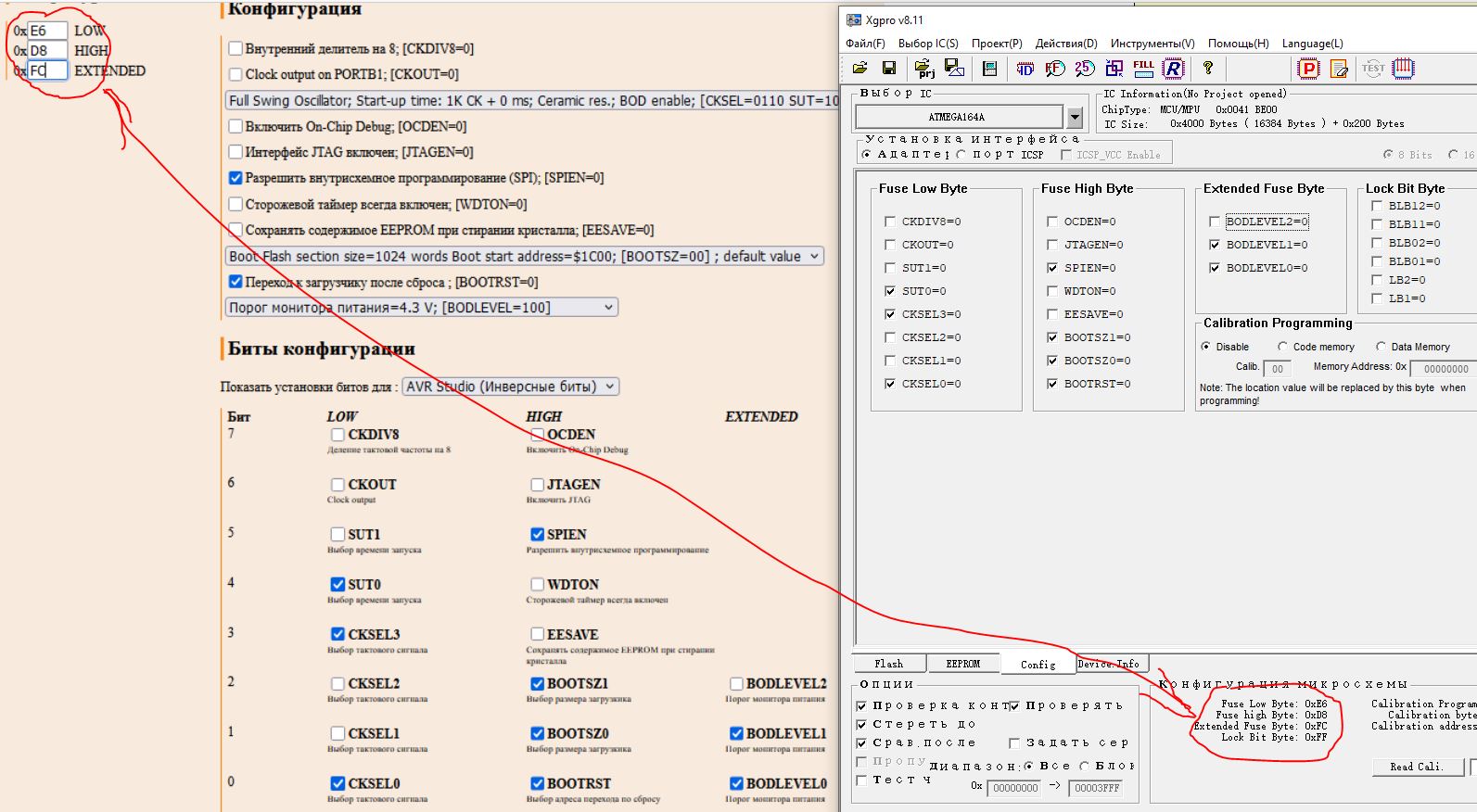Click the EXTENDED fuse hex input field

coord(46,70)
